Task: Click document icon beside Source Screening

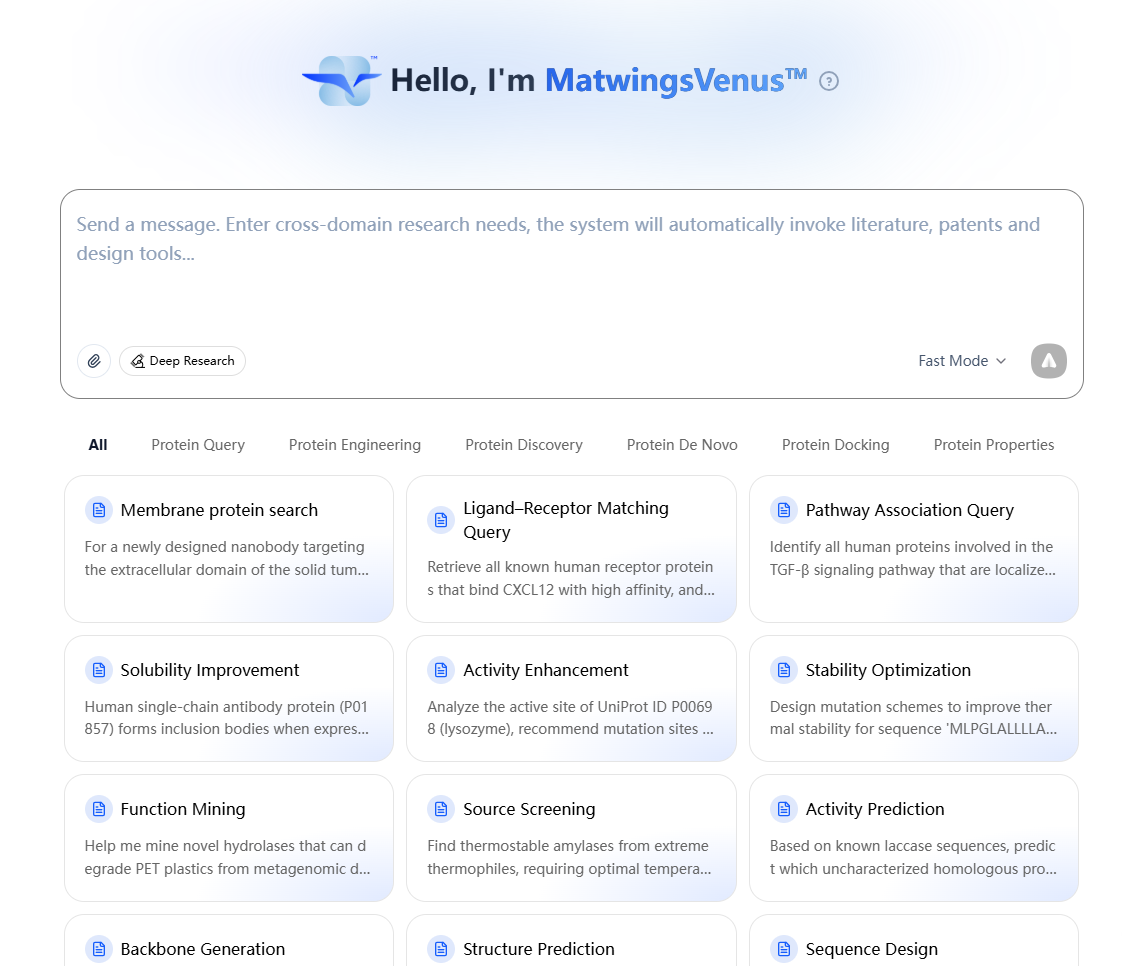Action: pyautogui.click(x=441, y=809)
